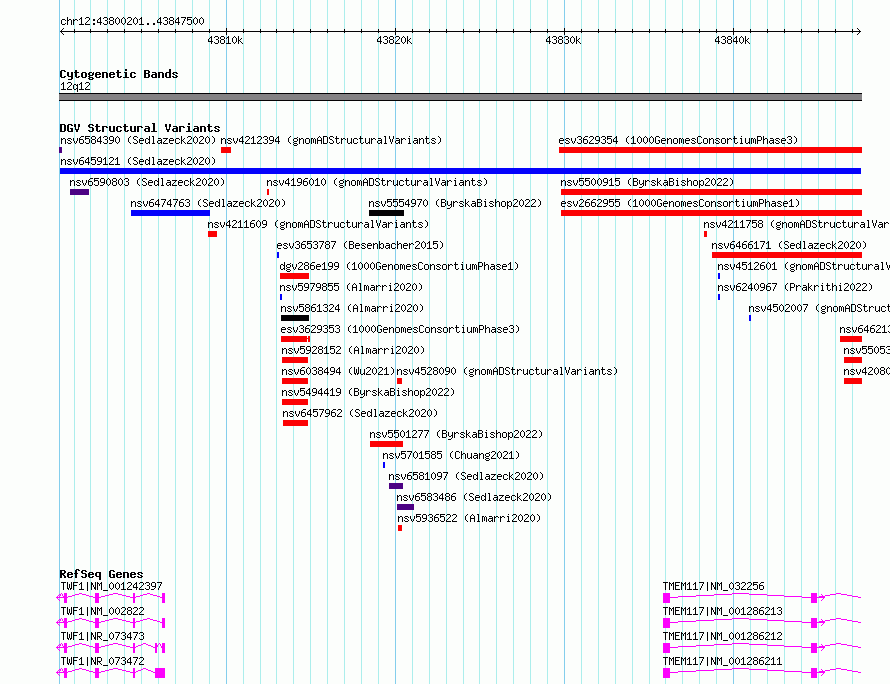
Task: Open gene transcript TWF1|NR_073473
Action: click(x=102, y=636)
